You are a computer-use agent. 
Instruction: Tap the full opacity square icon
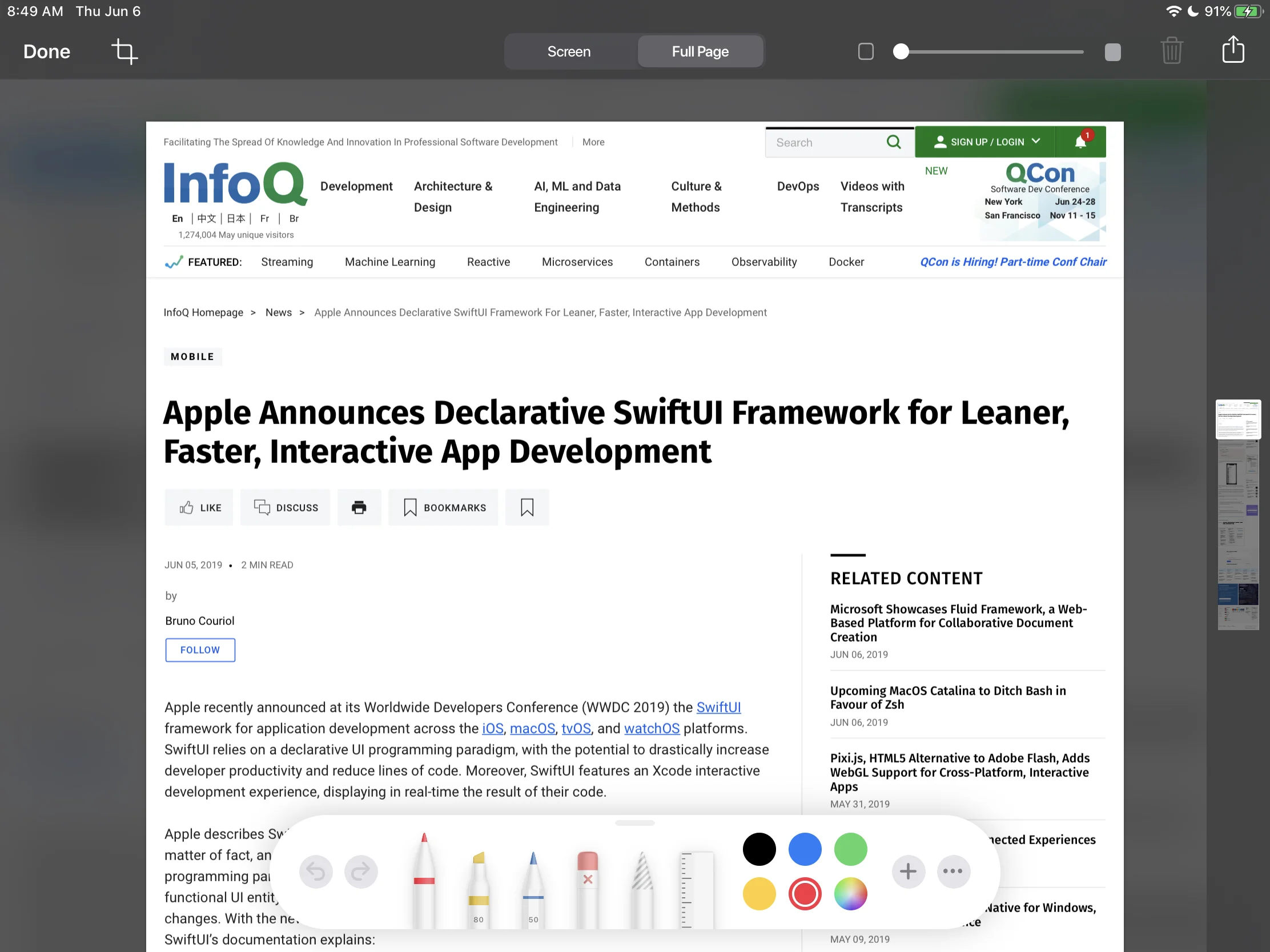[1112, 51]
